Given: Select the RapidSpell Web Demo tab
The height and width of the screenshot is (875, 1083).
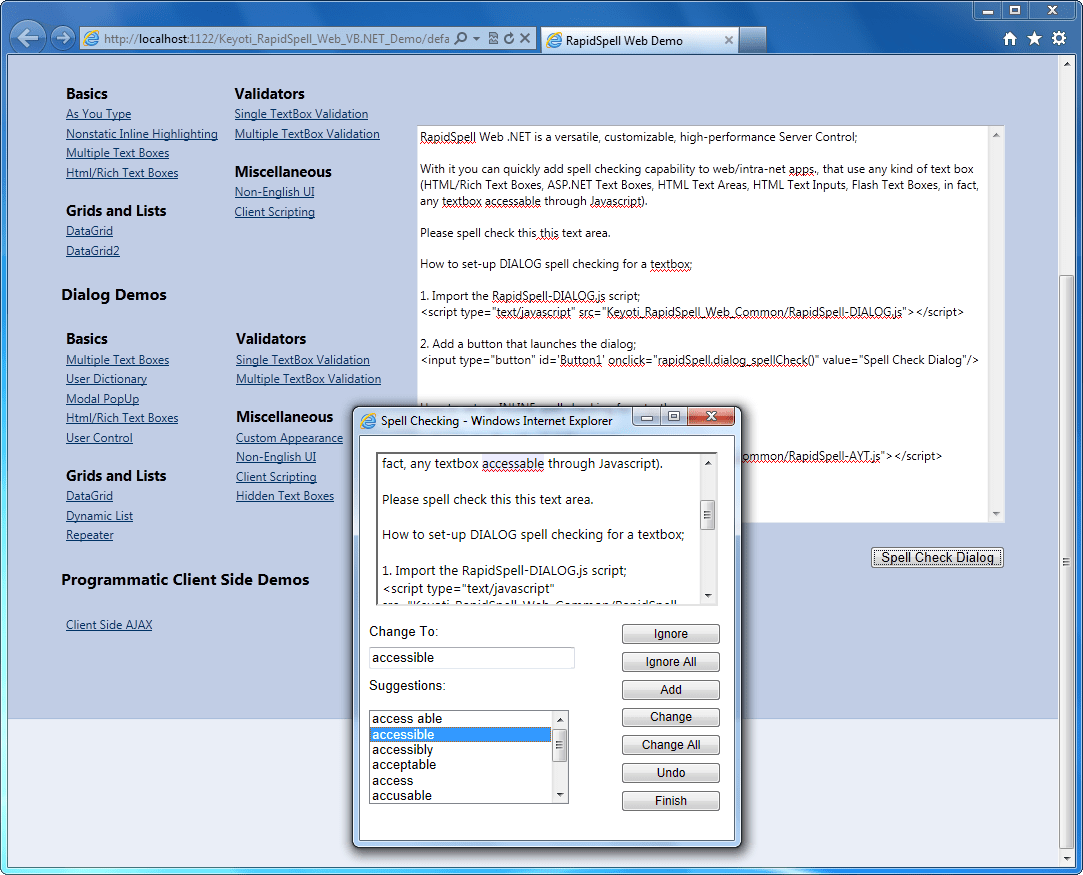Looking at the screenshot, I should (639, 40).
